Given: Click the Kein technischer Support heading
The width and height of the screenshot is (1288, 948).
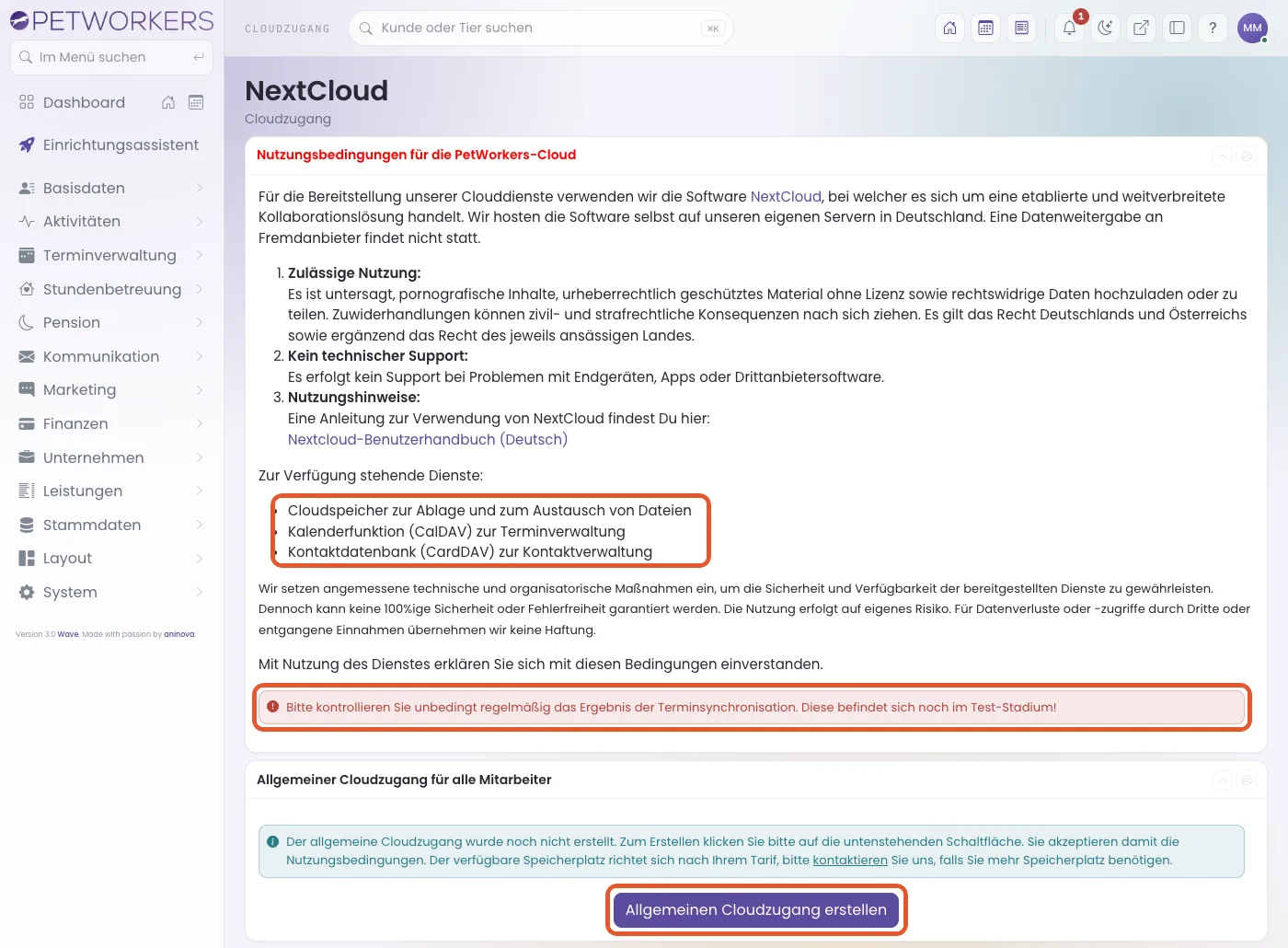Looking at the screenshot, I should 378,355.
